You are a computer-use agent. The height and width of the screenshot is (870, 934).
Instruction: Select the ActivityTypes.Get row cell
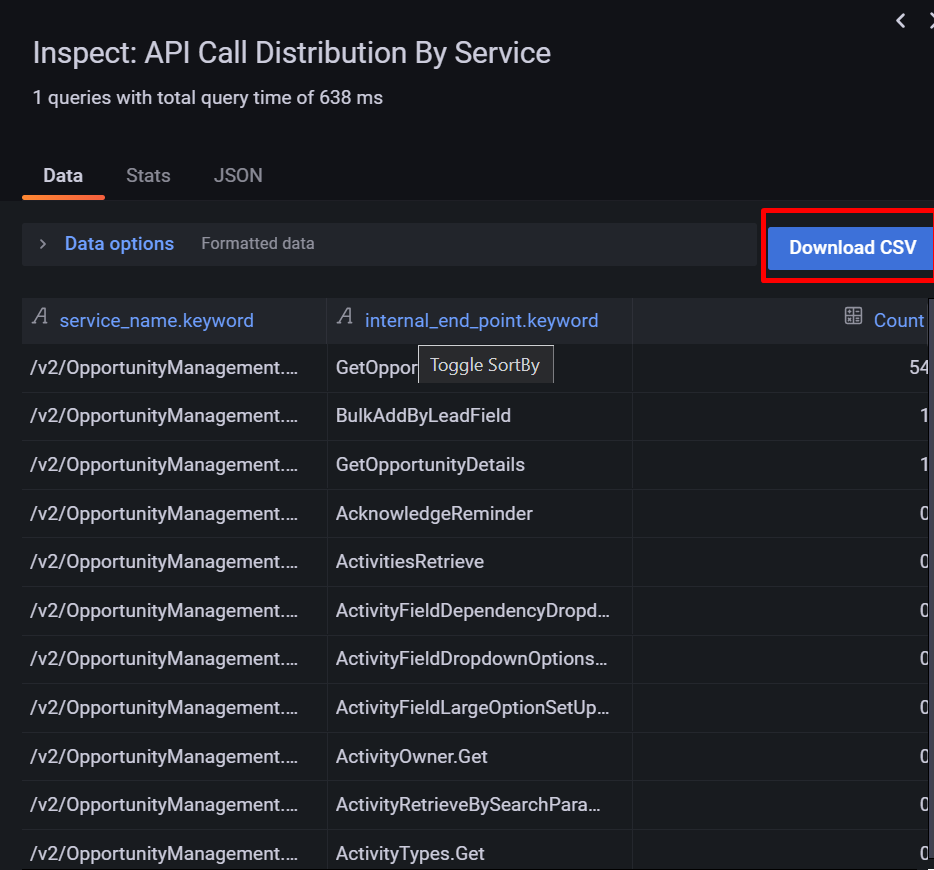coord(410,854)
